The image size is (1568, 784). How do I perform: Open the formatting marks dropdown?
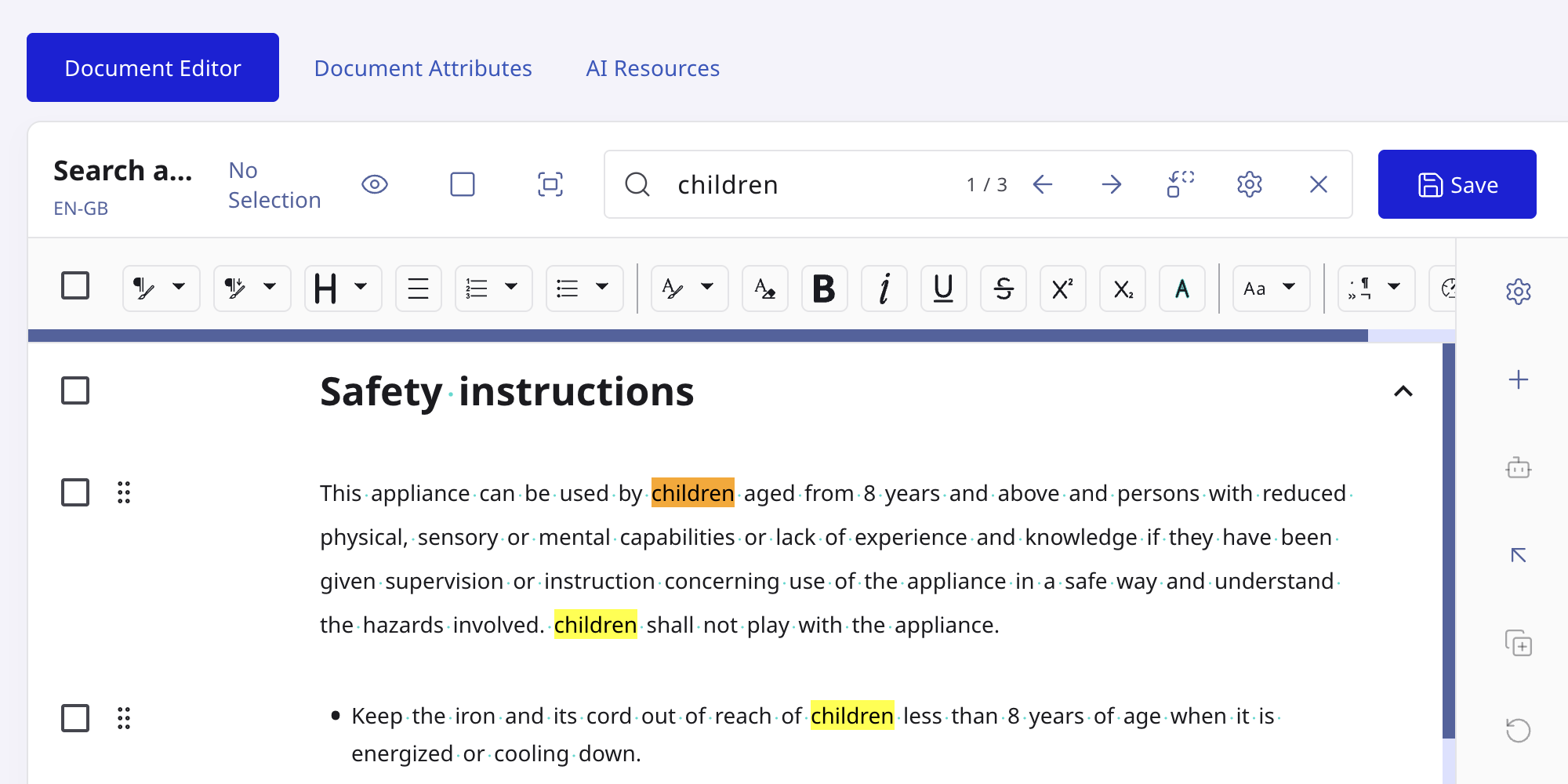pos(1376,289)
